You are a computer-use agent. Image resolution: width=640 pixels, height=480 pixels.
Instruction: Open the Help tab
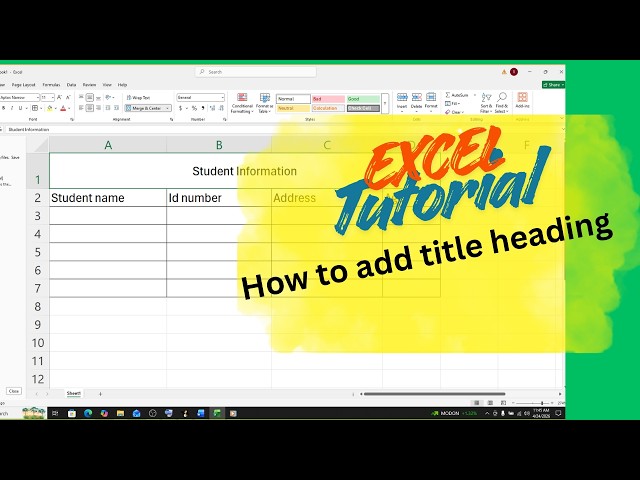[122, 85]
